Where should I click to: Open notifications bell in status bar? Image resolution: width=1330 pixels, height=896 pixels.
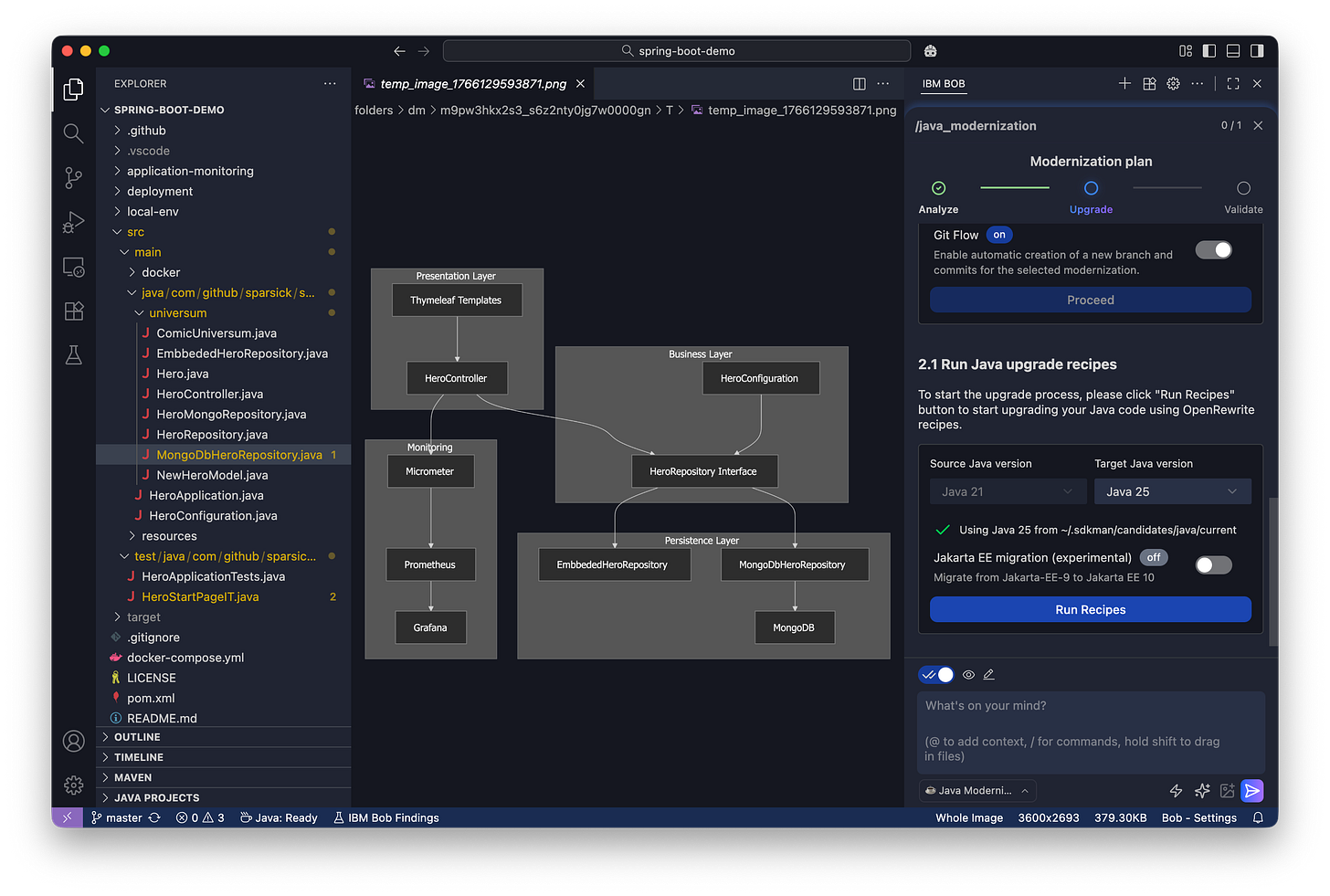1258,817
